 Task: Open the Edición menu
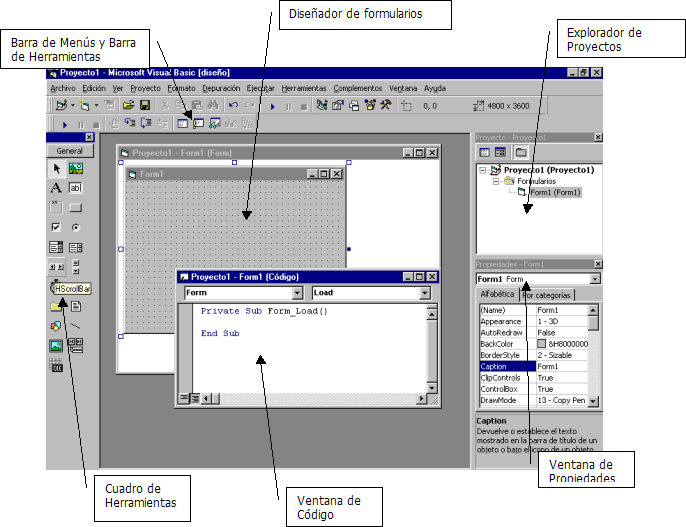[x=94, y=88]
